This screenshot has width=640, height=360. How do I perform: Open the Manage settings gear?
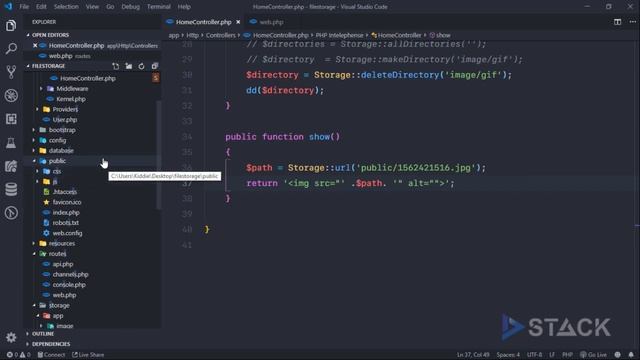point(11,337)
